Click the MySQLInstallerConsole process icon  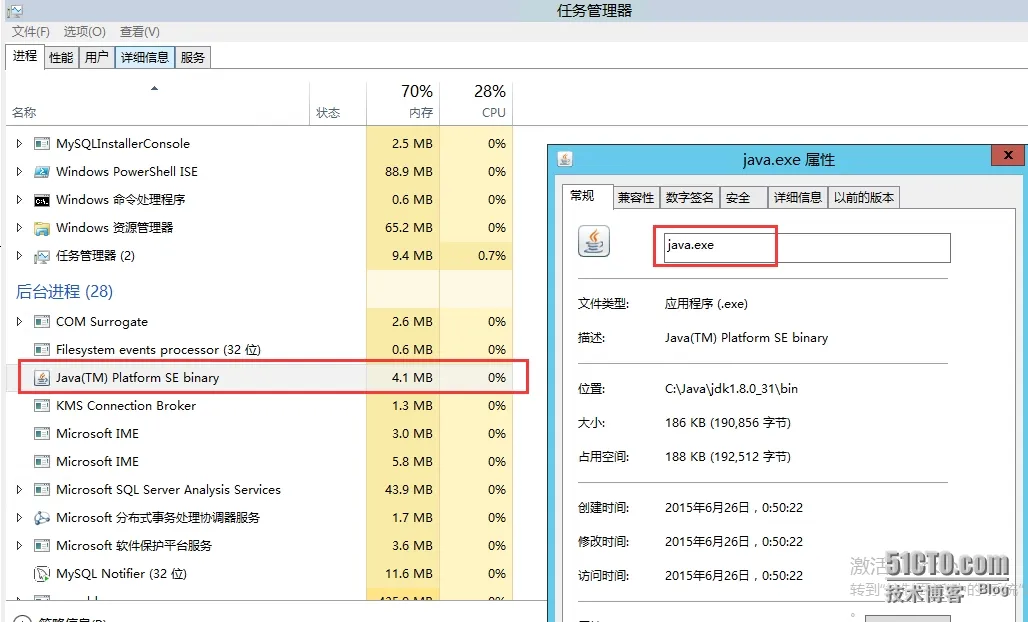[42, 144]
